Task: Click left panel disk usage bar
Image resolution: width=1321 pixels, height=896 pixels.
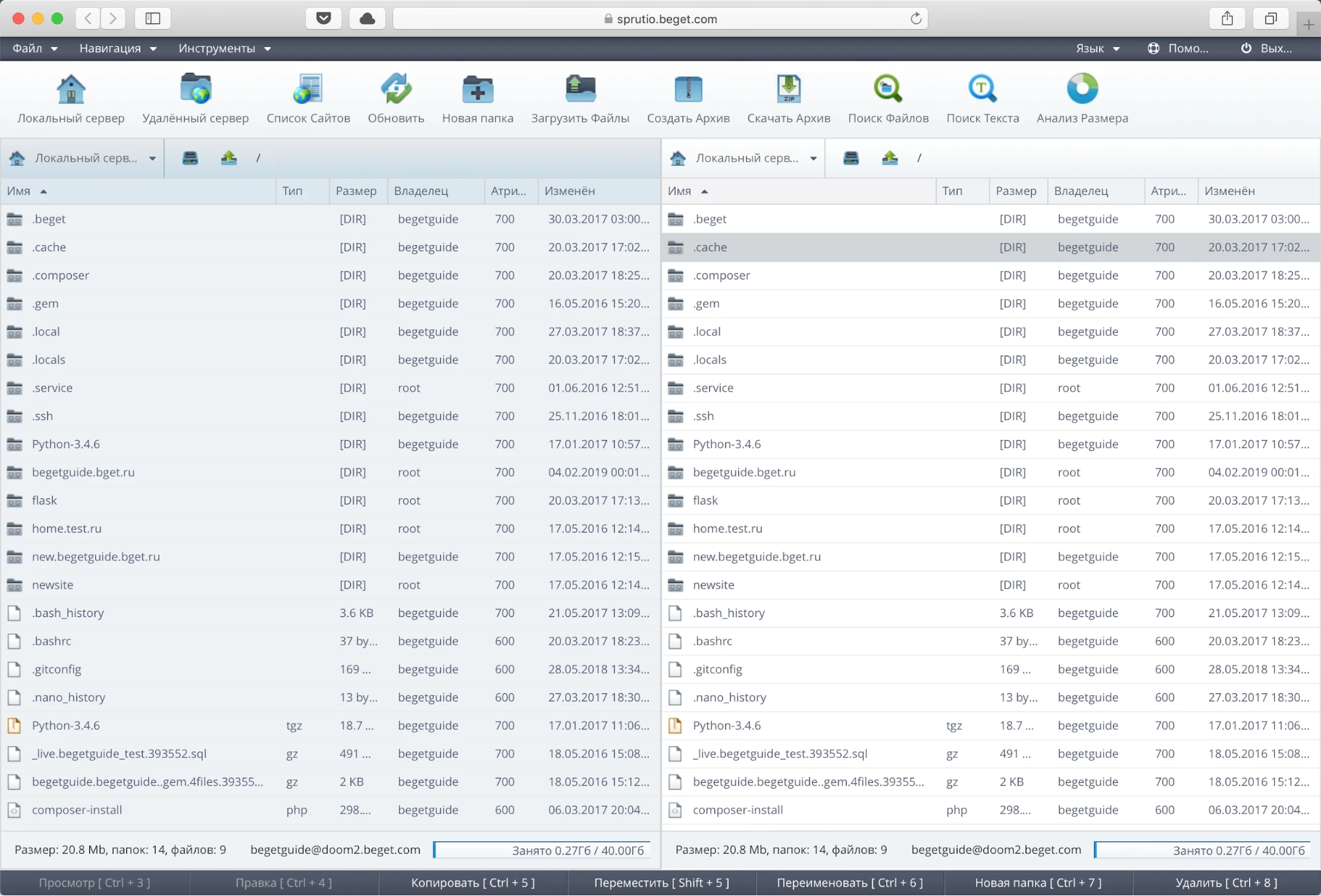Action: [542, 850]
